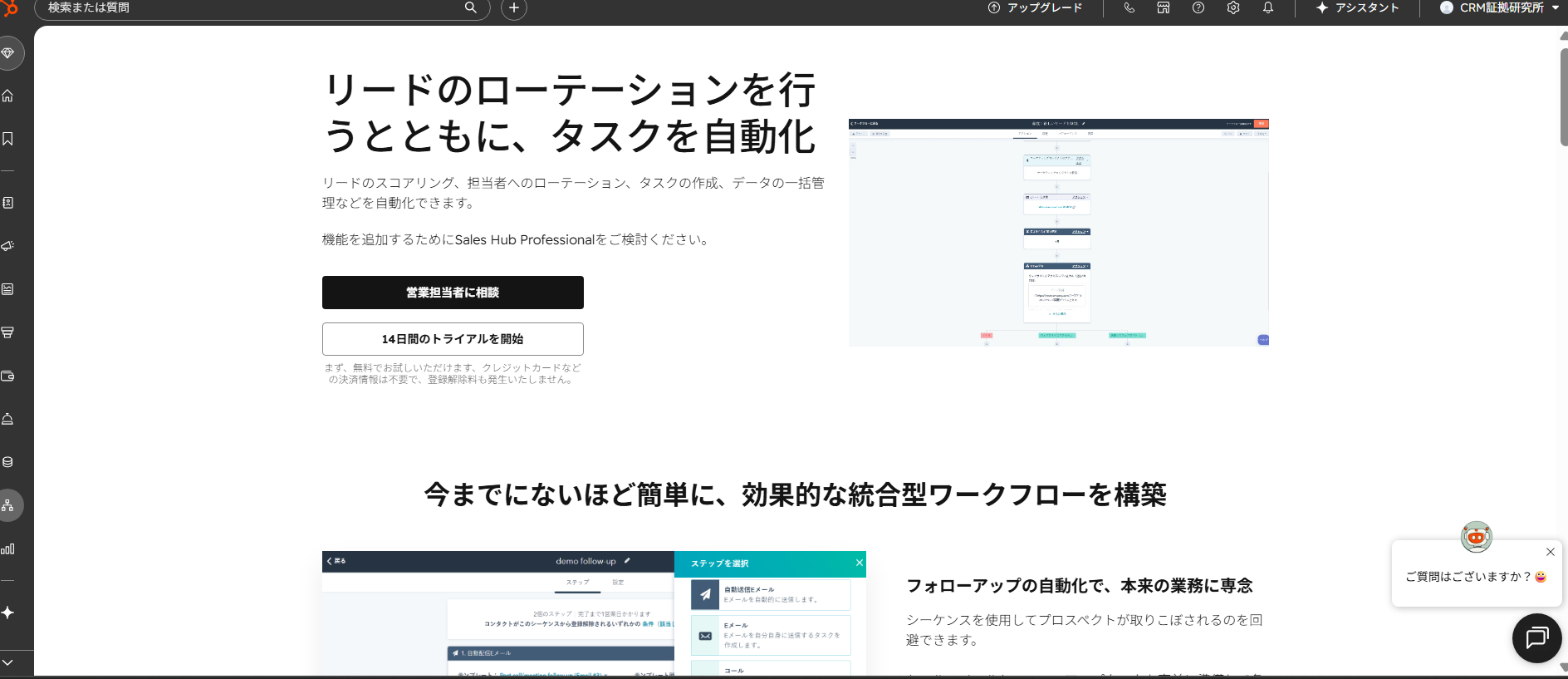Open the sales sidebar icon
The height and width of the screenshot is (679, 1568).
pos(8,332)
